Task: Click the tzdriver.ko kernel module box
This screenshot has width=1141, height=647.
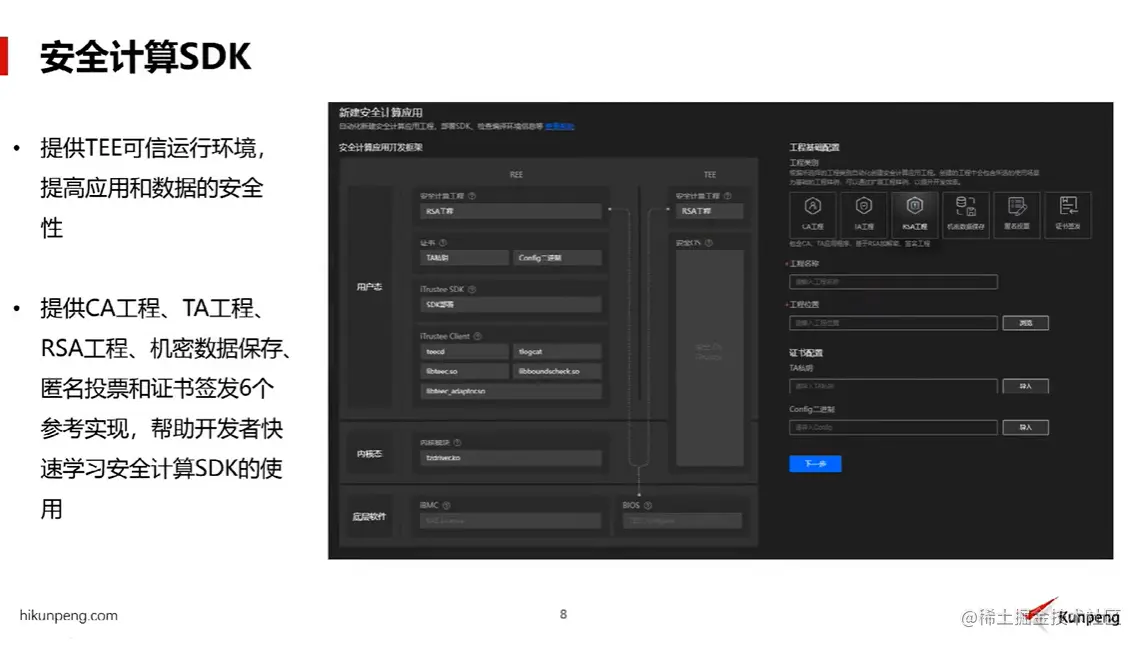Action: (x=511, y=458)
